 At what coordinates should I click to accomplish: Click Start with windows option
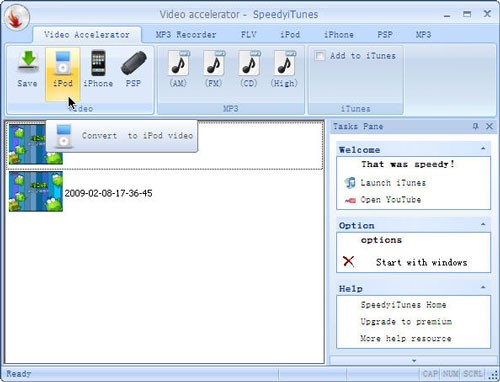(x=422, y=262)
